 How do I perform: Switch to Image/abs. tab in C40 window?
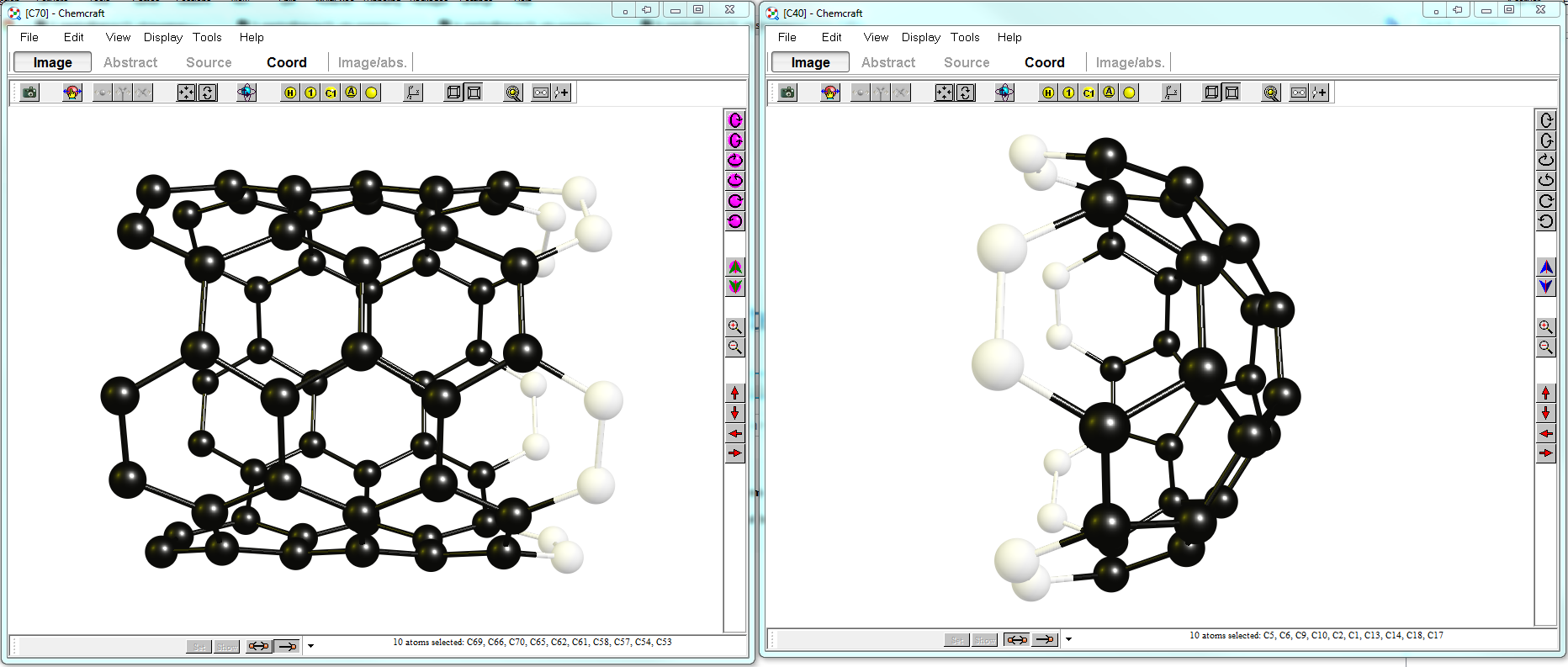pos(1130,62)
